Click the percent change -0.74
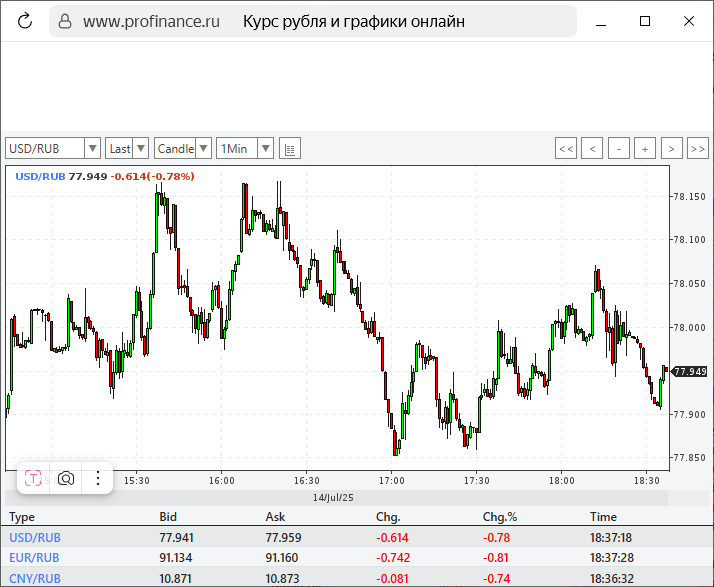714x587 pixels. tap(496, 578)
